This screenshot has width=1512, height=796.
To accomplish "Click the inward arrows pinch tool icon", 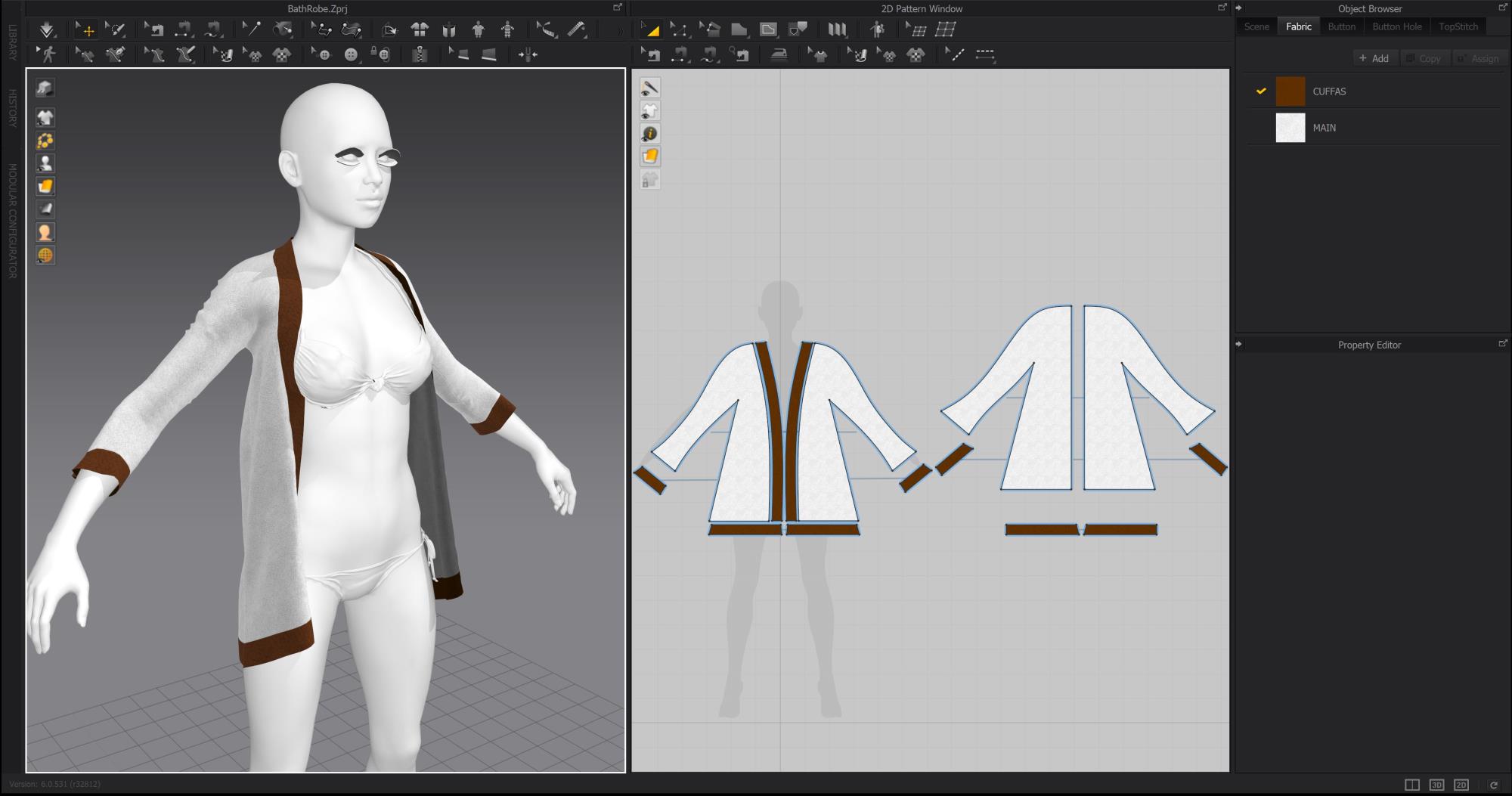I will click(528, 54).
